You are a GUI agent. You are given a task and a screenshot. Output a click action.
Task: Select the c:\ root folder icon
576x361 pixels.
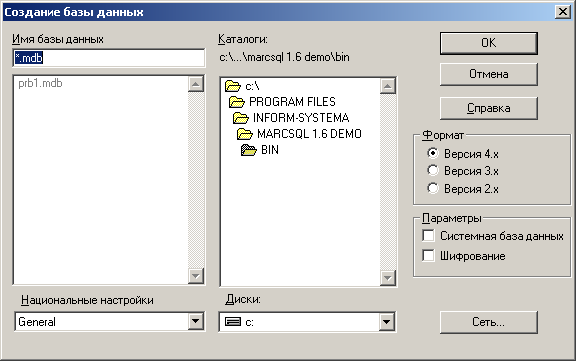coord(233,86)
